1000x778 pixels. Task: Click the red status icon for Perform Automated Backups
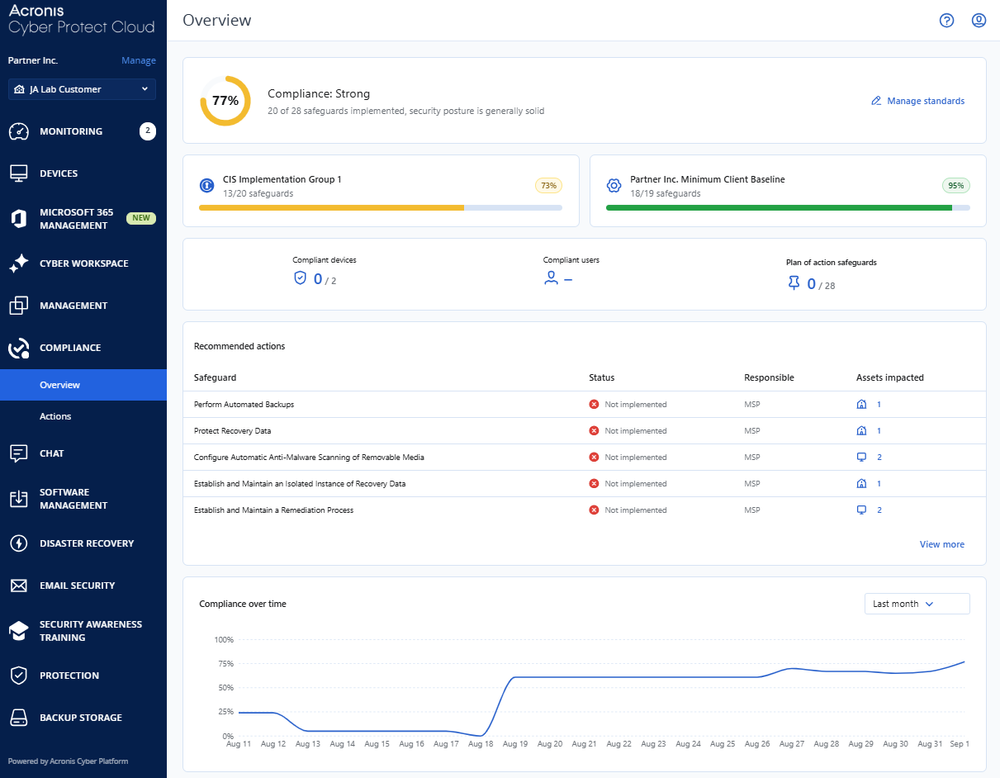(x=594, y=404)
